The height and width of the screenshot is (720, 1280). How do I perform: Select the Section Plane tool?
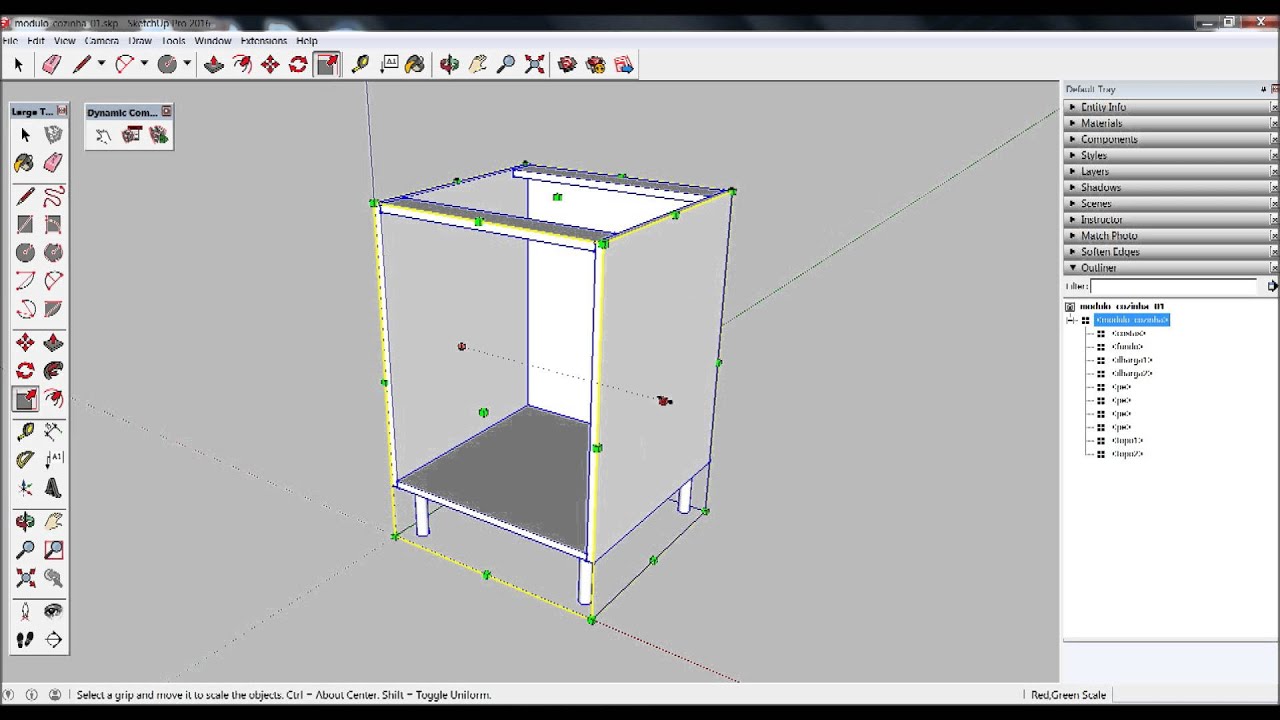click(53, 640)
